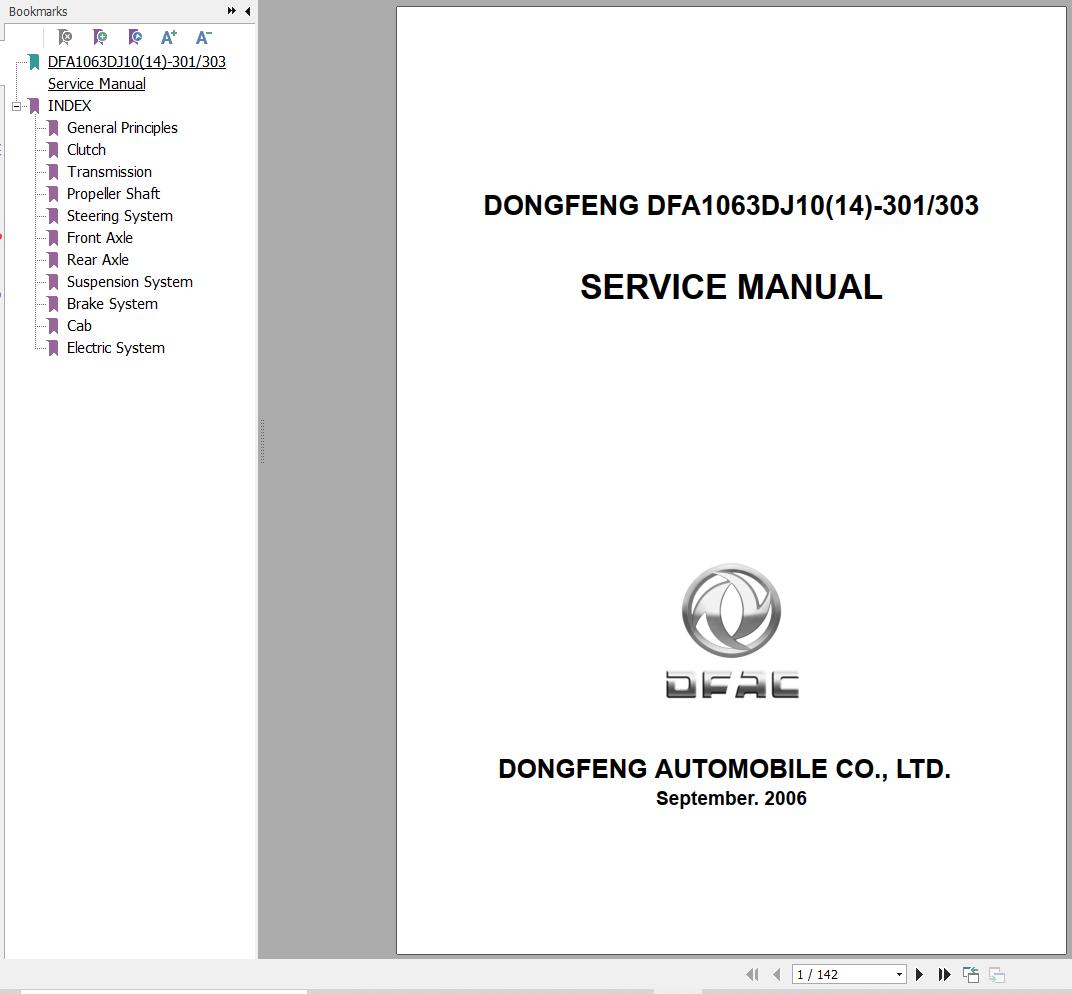This screenshot has width=1072, height=994.
Task: Click the DONGFENG DFA1063DJ10(14)-301/303 title text
Action: pyautogui.click(x=731, y=205)
